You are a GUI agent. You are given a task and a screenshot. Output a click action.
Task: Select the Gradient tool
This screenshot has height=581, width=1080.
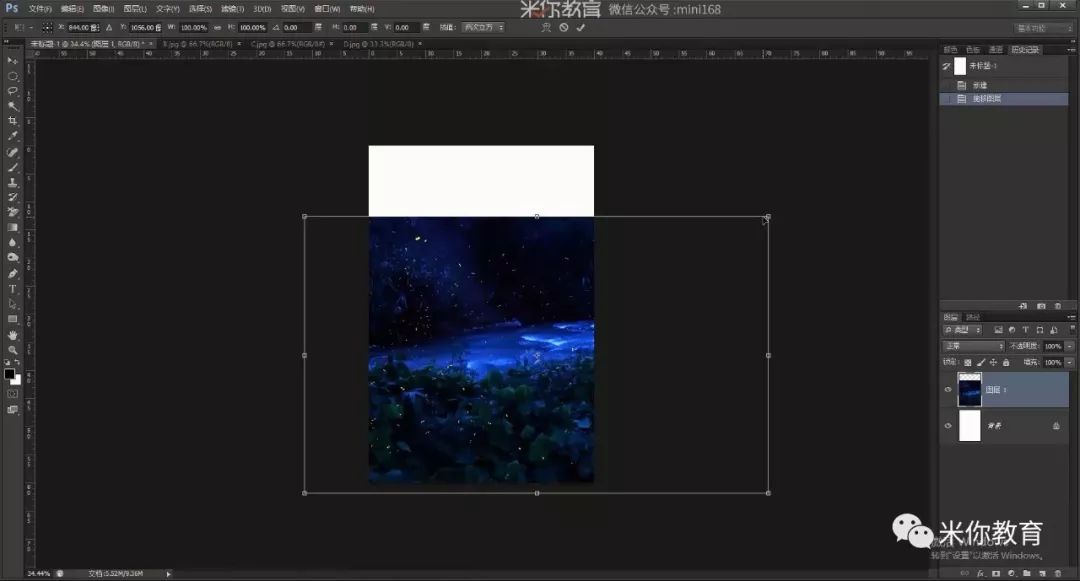(x=12, y=227)
